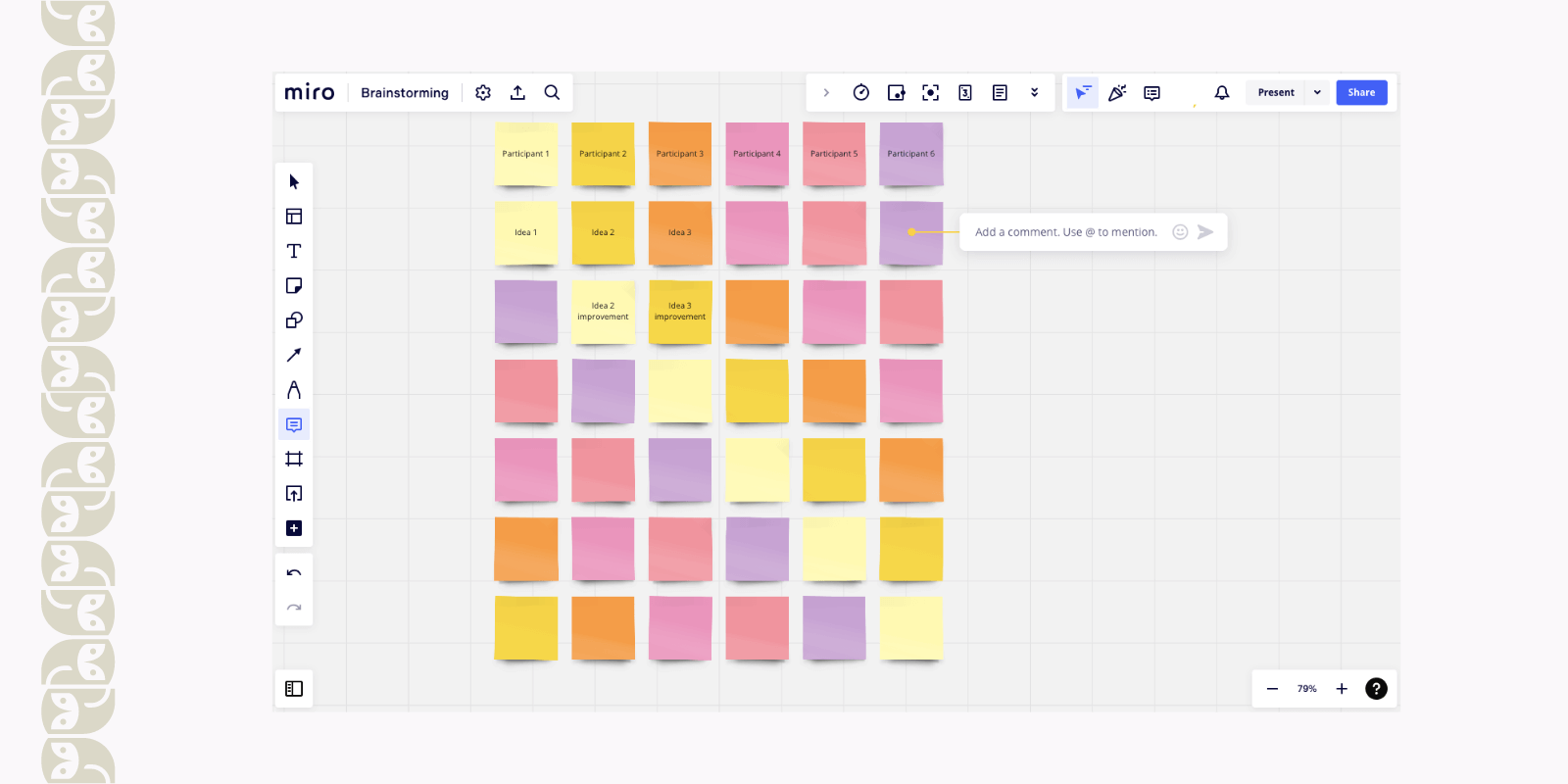
Task: Select the Participant 3 sticky note
Action: click(x=680, y=154)
